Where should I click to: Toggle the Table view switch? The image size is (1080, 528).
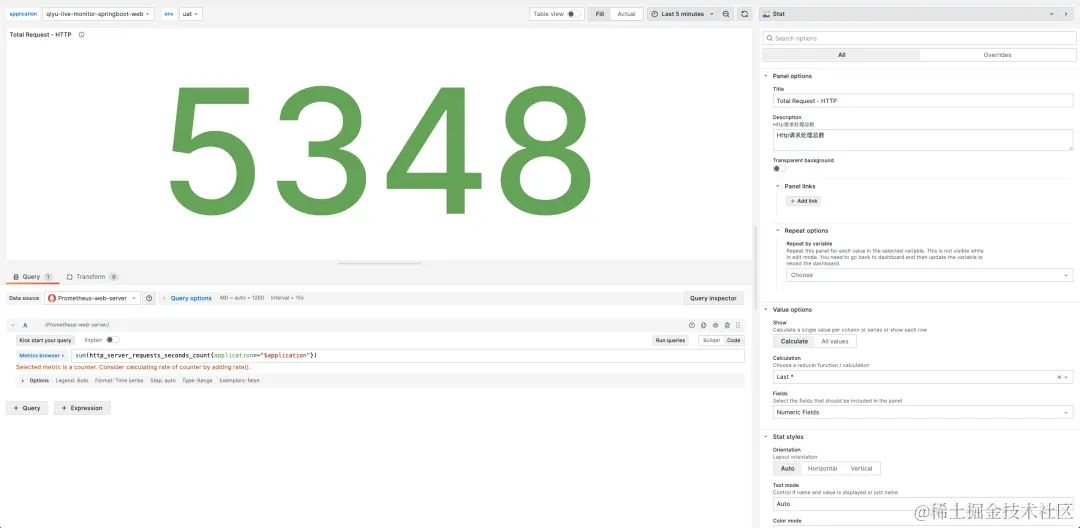[x=574, y=14]
